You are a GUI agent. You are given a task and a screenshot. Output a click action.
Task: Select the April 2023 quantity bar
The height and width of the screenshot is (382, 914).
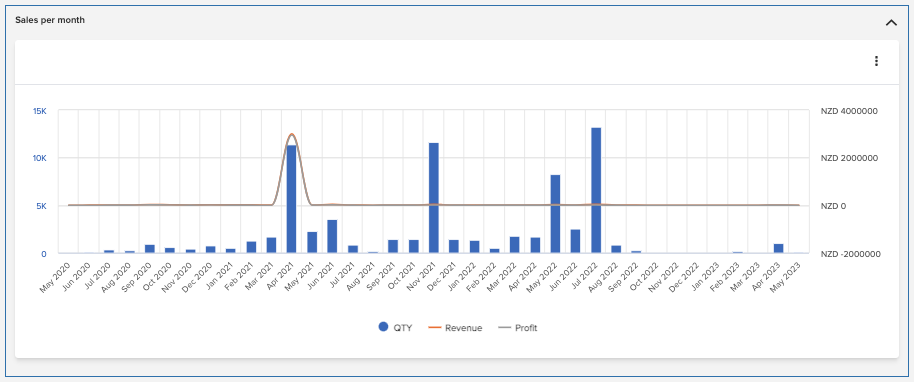(778, 248)
